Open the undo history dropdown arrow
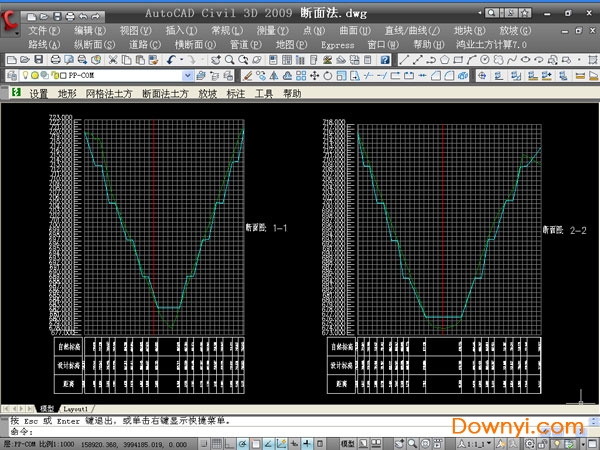The image size is (600, 450). 183,60
